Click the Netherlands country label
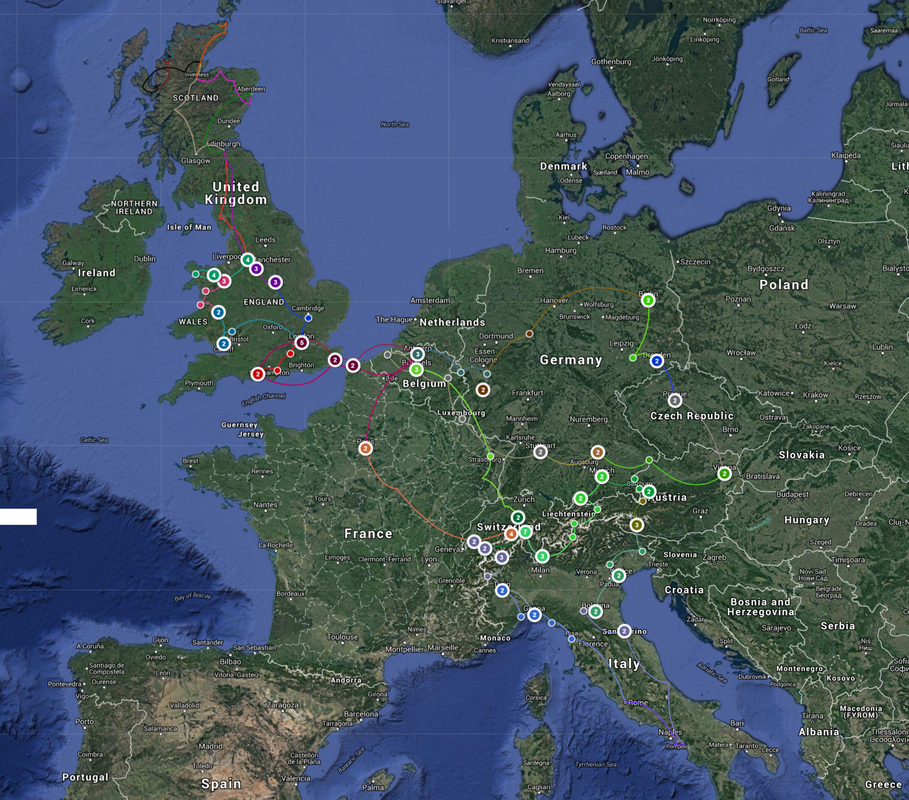Image resolution: width=909 pixels, height=800 pixels. coord(452,322)
